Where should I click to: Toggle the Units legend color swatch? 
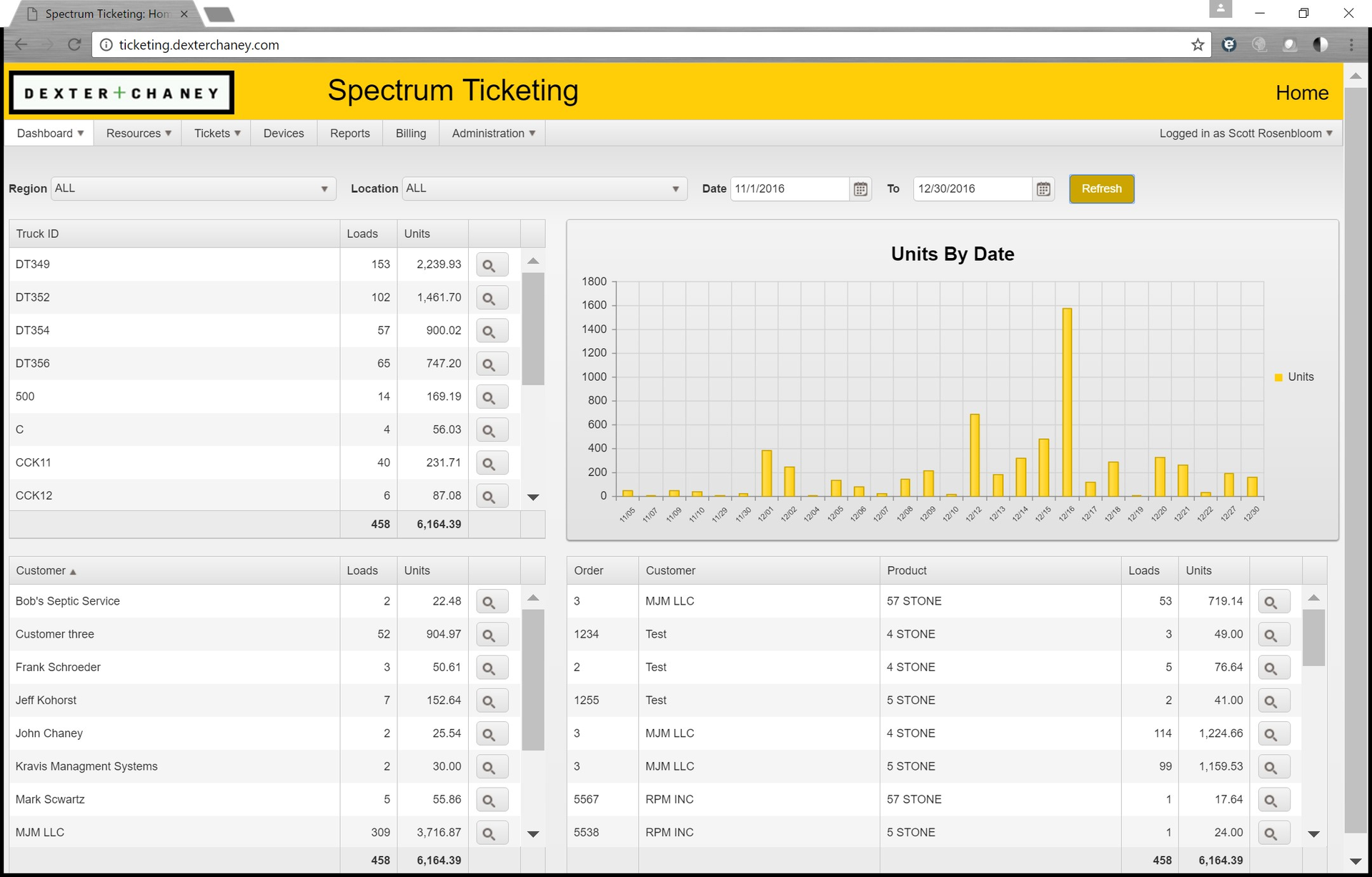pyautogui.click(x=1278, y=377)
